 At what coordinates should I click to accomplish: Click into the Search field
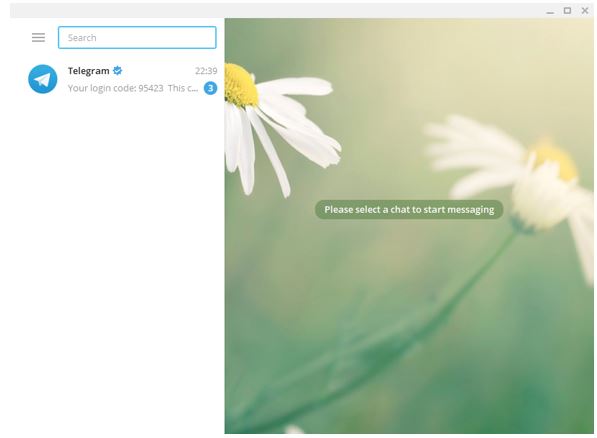137,37
